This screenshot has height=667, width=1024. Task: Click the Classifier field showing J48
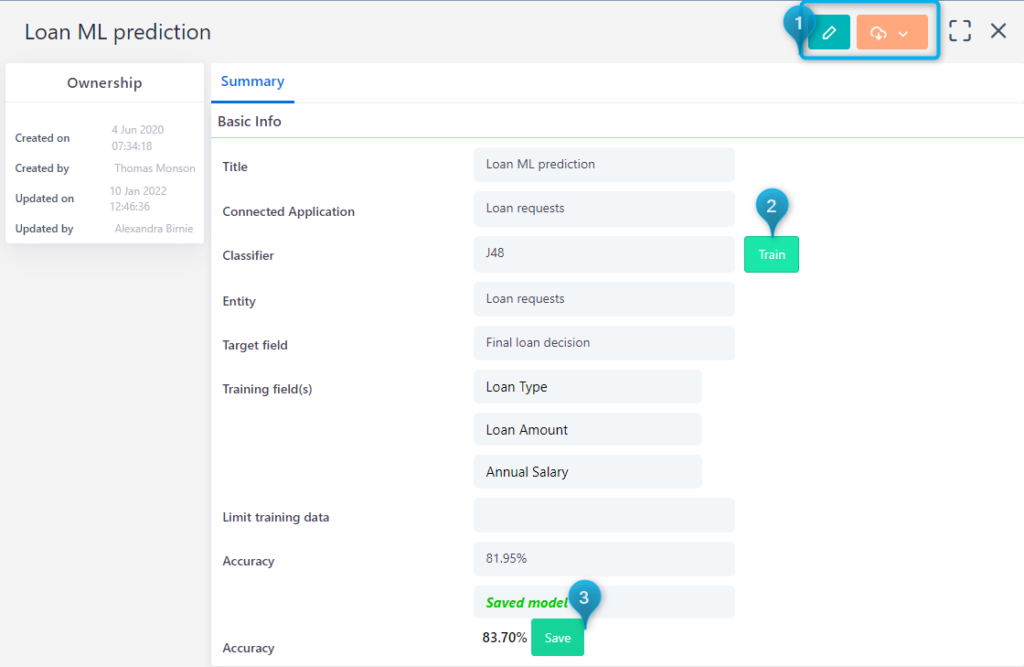(604, 254)
